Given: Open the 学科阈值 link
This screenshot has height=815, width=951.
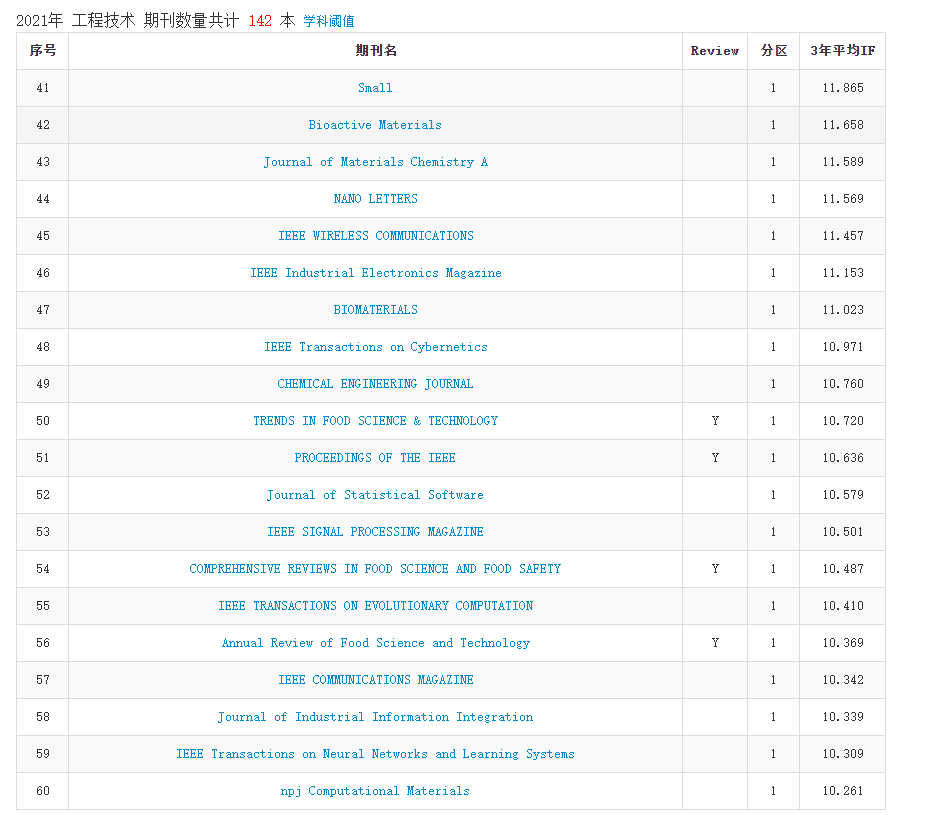Looking at the screenshot, I should pyautogui.click(x=329, y=21).
